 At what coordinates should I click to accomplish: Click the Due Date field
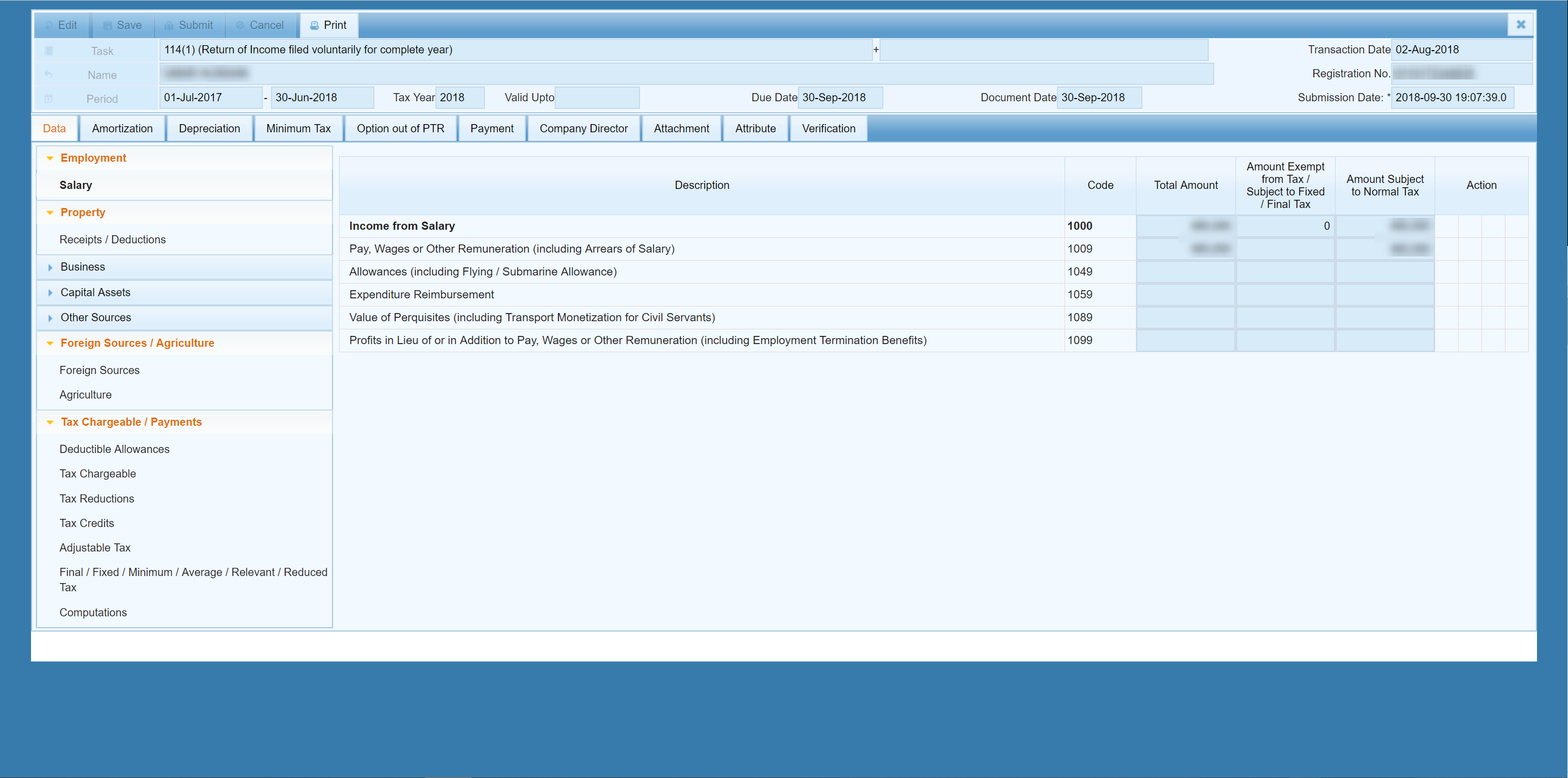(840, 97)
